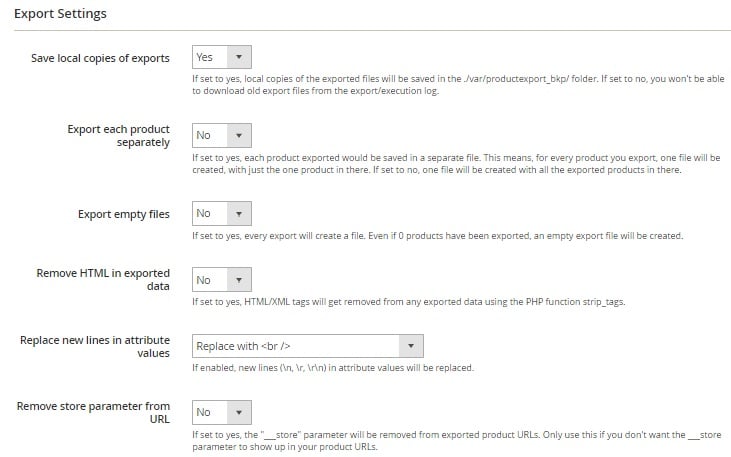Click help text about each product saved separately

456,164
